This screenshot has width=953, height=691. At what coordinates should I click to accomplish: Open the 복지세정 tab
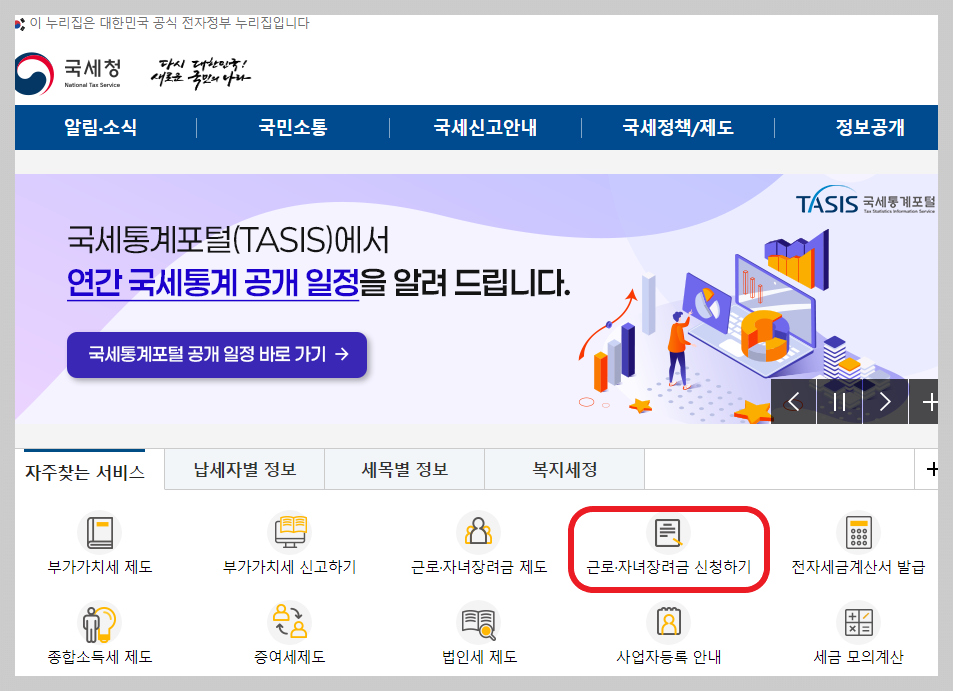pos(564,469)
